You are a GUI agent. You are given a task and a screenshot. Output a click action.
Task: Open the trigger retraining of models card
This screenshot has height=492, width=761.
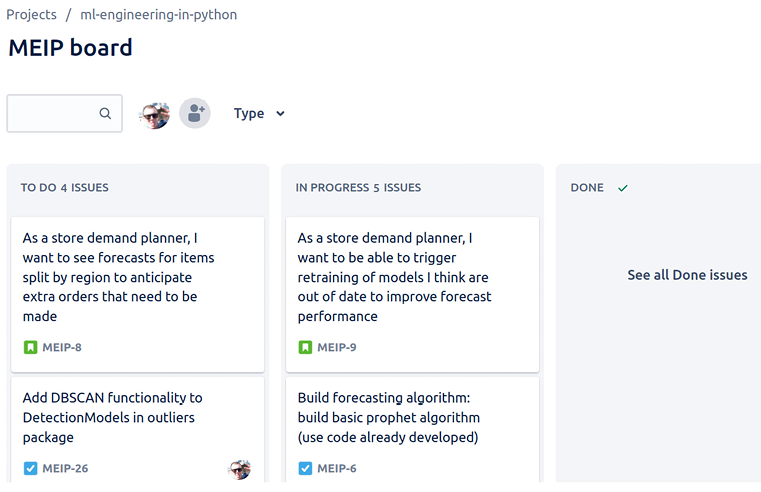pyautogui.click(x=394, y=277)
